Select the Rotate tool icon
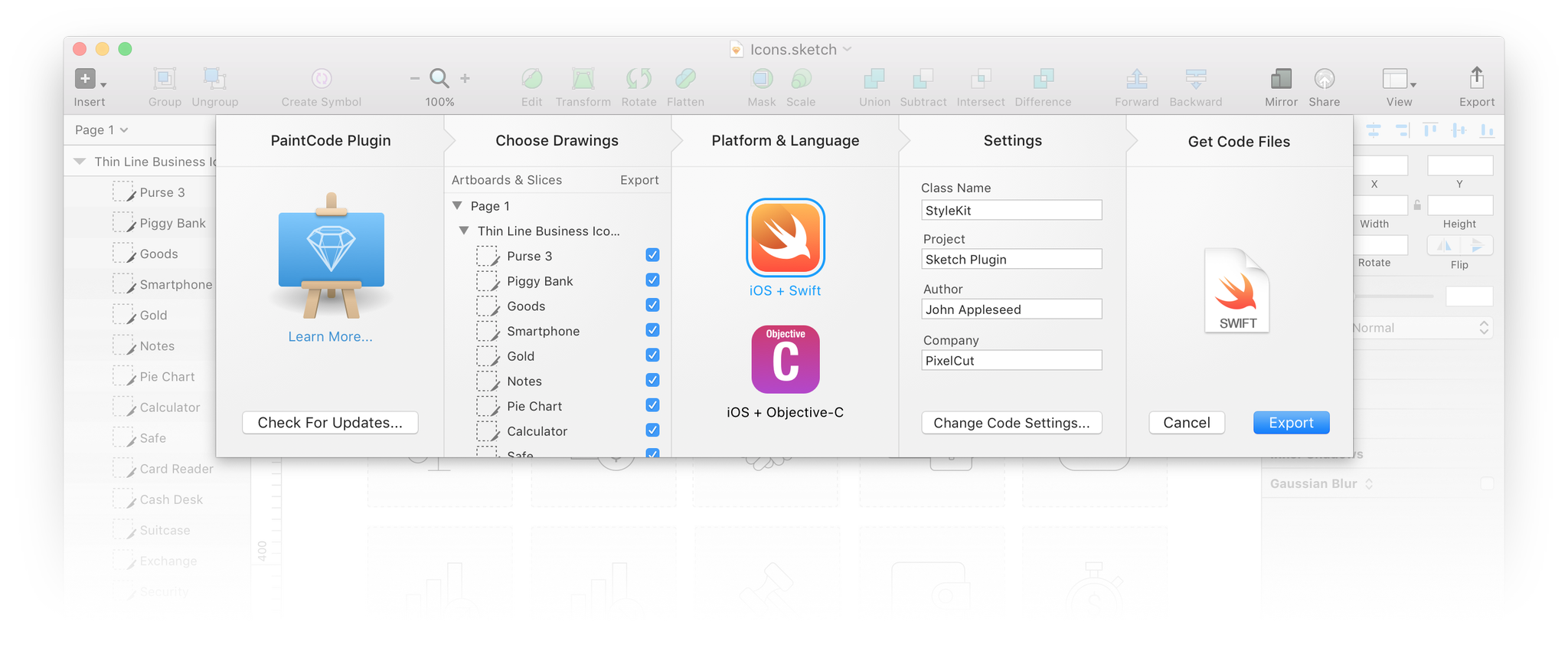1568x658 pixels. pyautogui.click(x=639, y=79)
